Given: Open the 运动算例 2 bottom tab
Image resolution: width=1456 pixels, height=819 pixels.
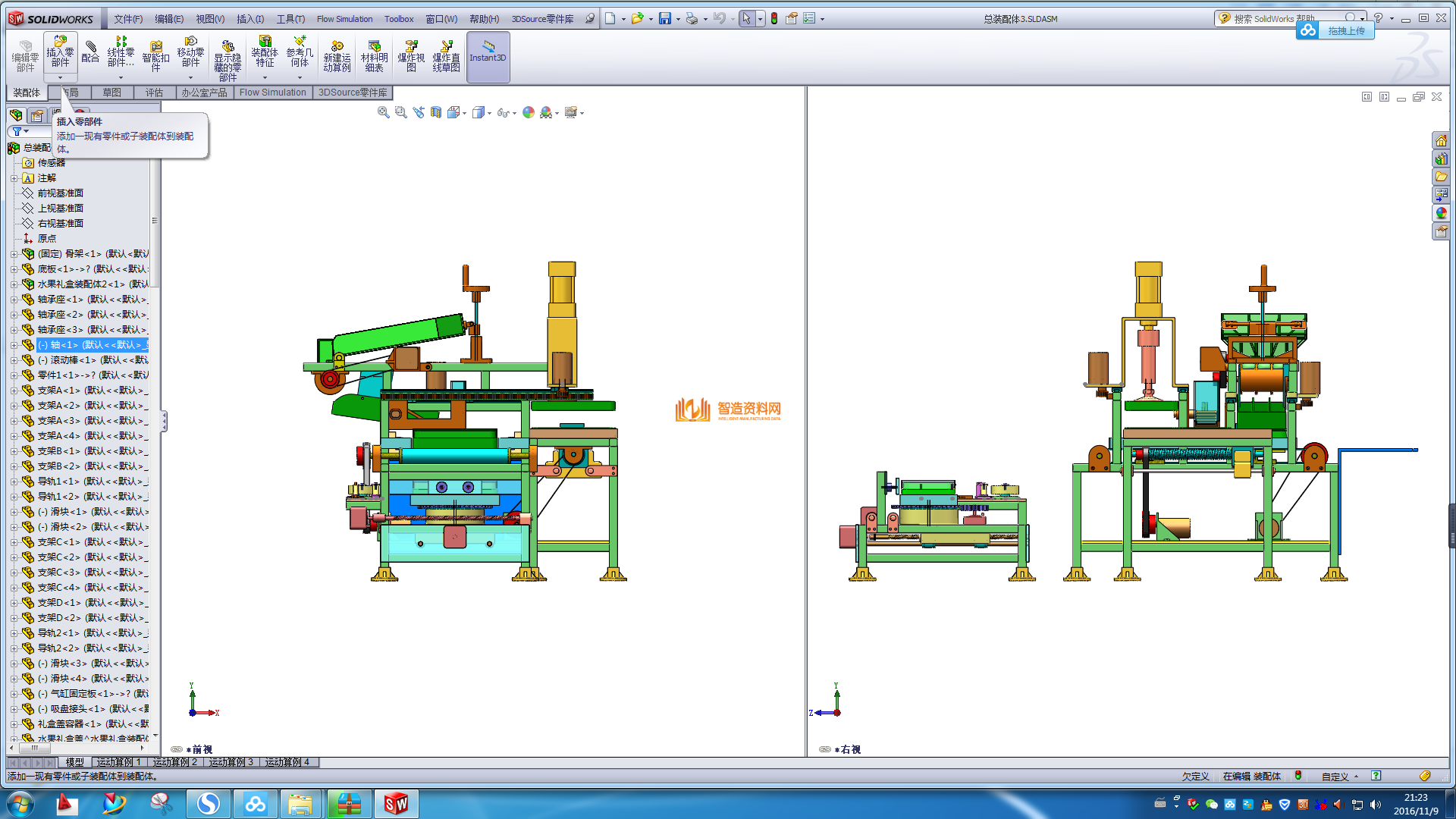Looking at the screenshot, I should point(174,762).
